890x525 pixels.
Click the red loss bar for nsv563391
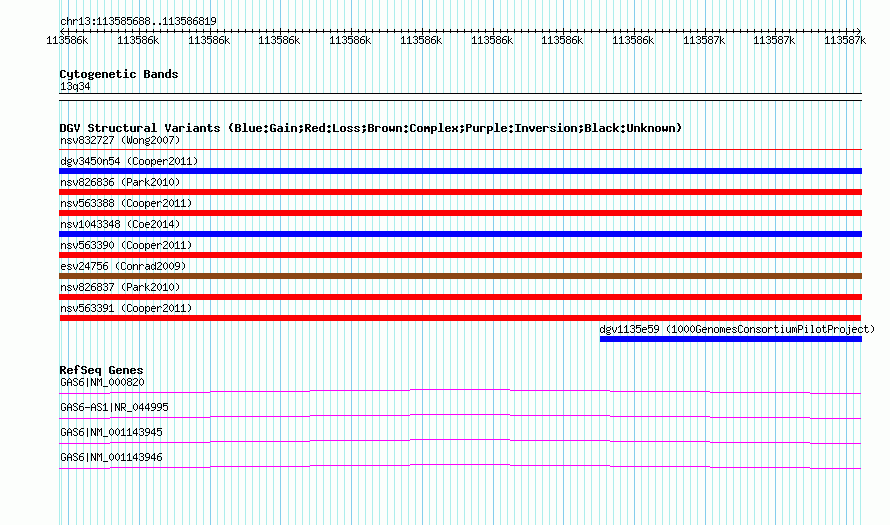[x=460, y=318]
